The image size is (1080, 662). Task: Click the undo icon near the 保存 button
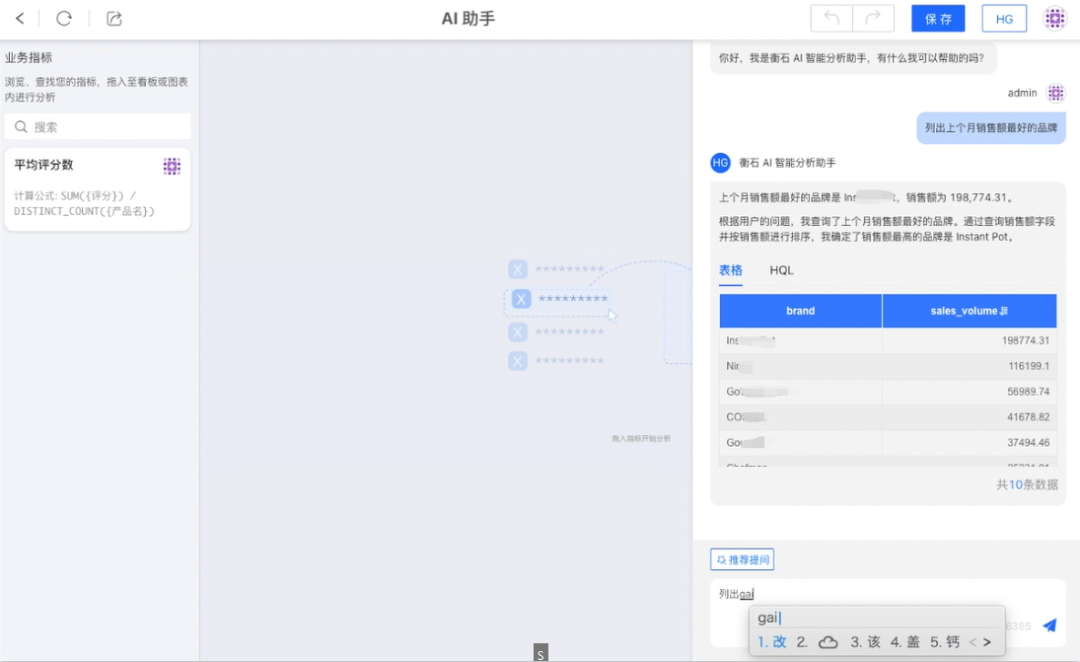(831, 18)
